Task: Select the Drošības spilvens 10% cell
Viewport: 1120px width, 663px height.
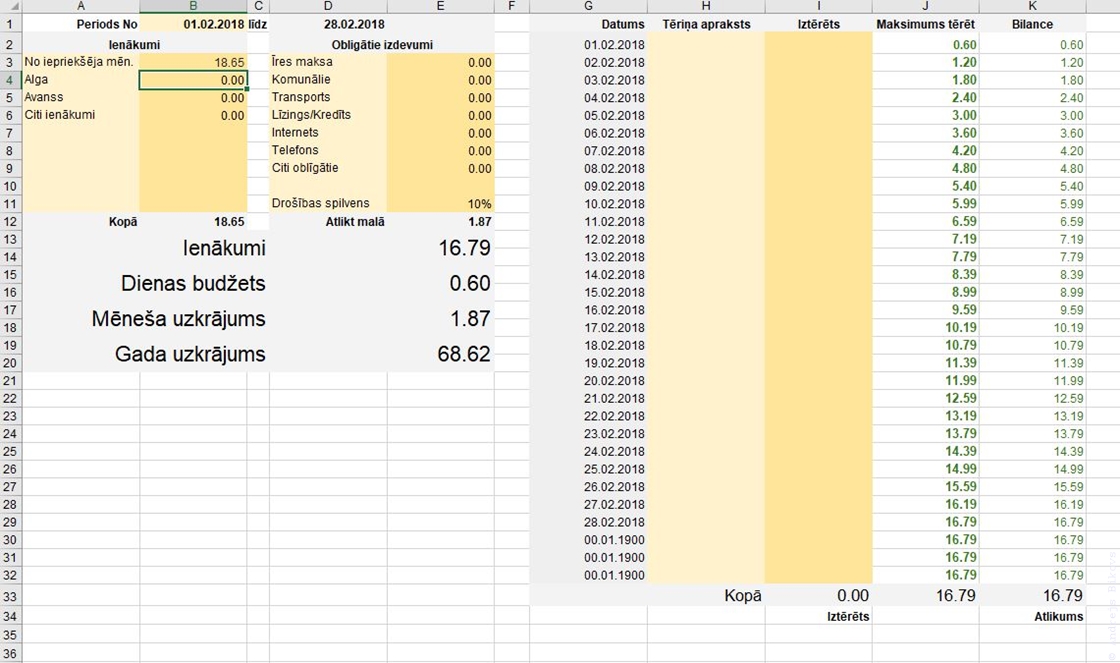Action: 440,204
